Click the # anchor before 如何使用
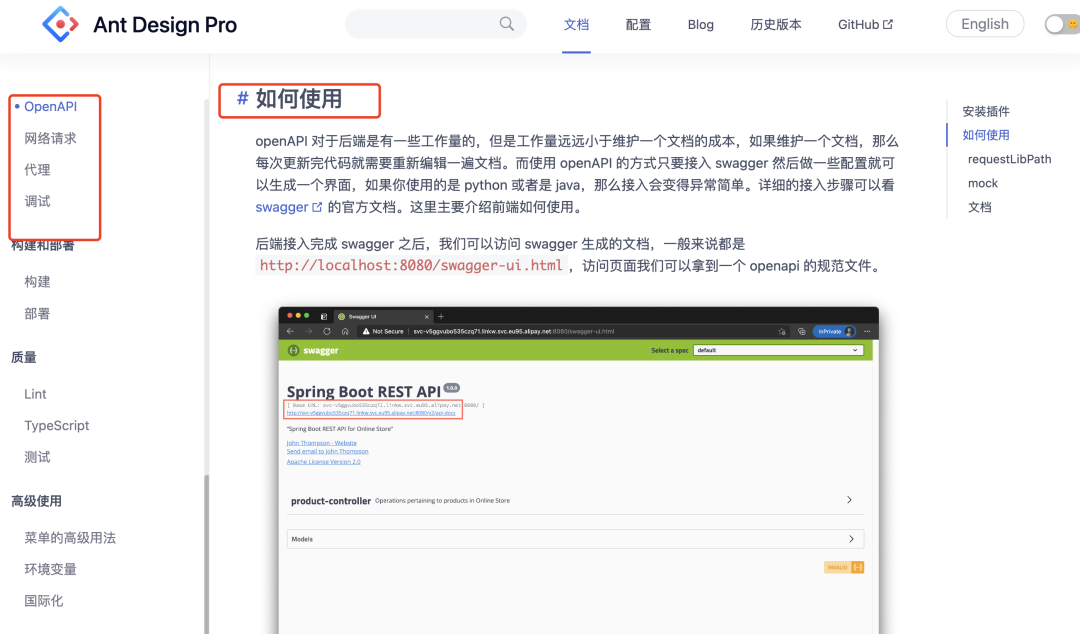 coord(242,99)
